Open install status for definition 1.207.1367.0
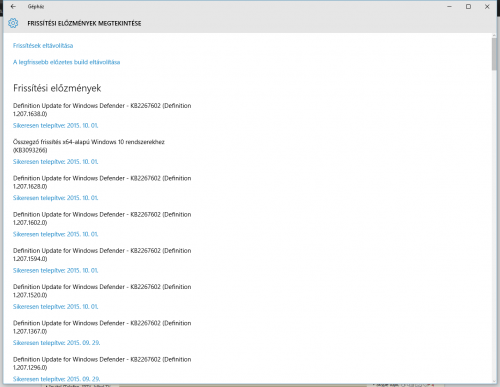Screen dimensions: 500x387 point(56,343)
